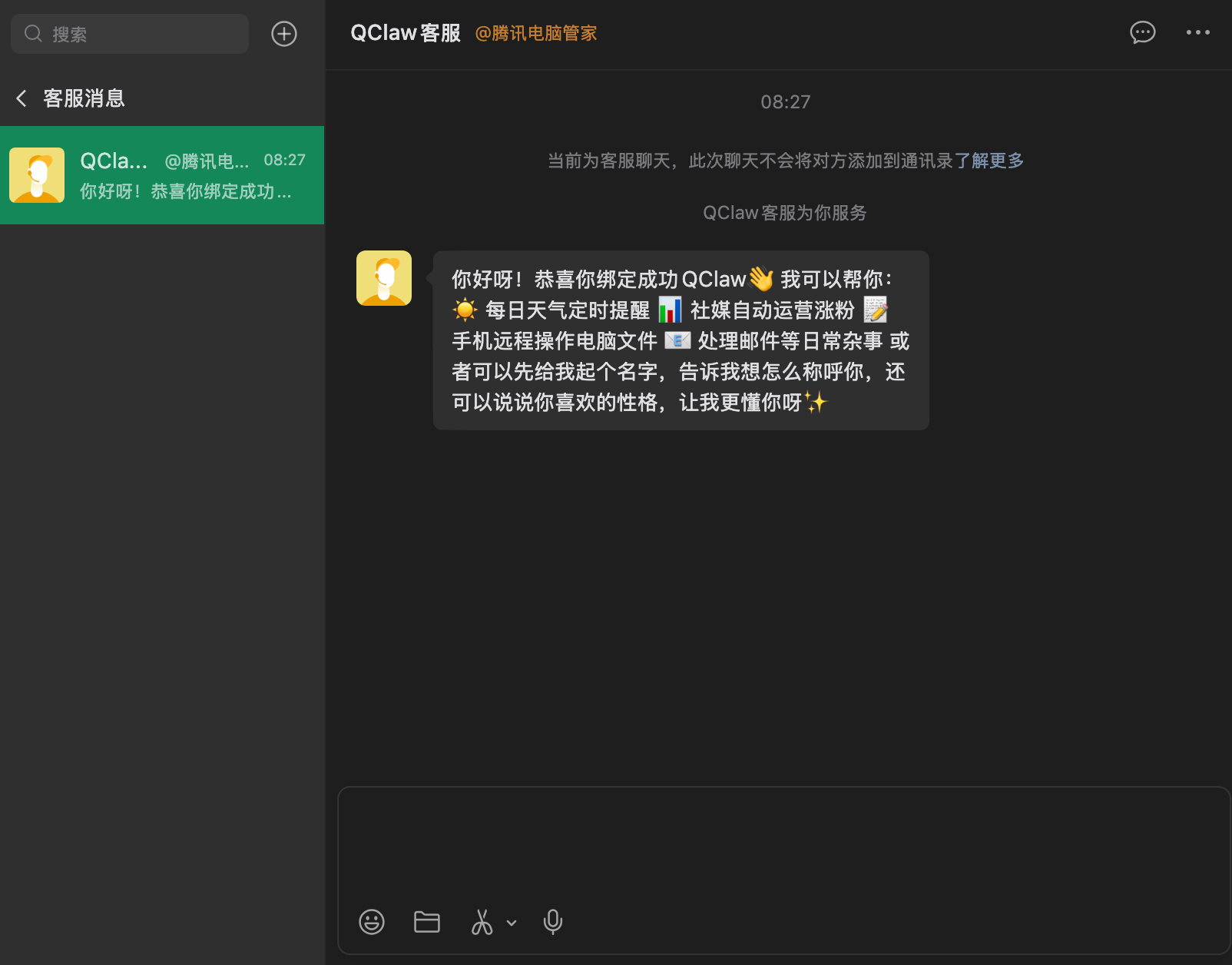Click the @腾讯电... label in conversation row
This screenshot has height=965, width=1232.
[207, 161]
